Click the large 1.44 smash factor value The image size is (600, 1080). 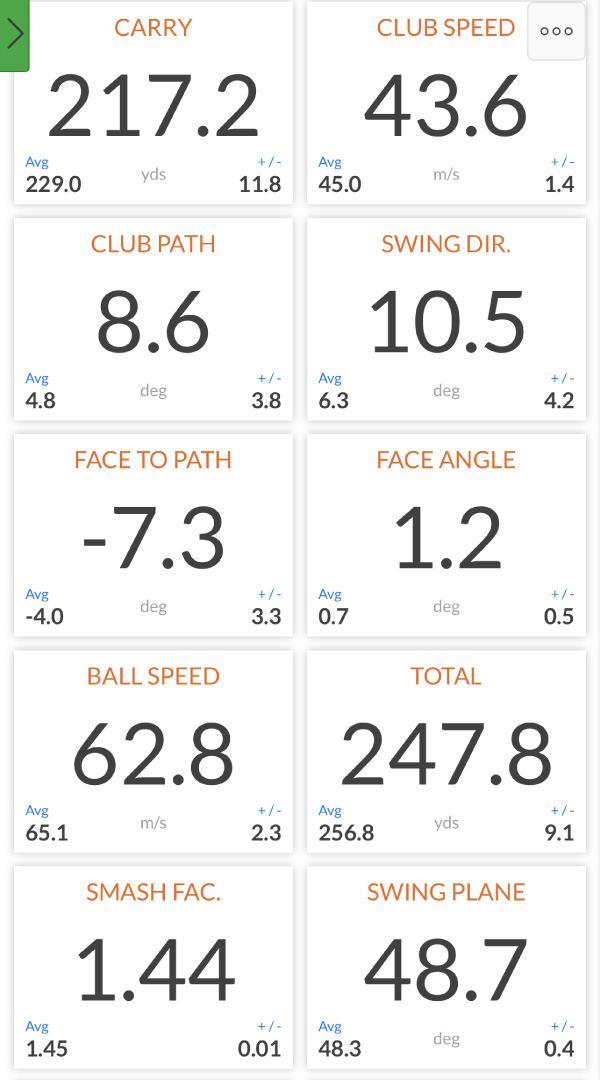point(155,971)
